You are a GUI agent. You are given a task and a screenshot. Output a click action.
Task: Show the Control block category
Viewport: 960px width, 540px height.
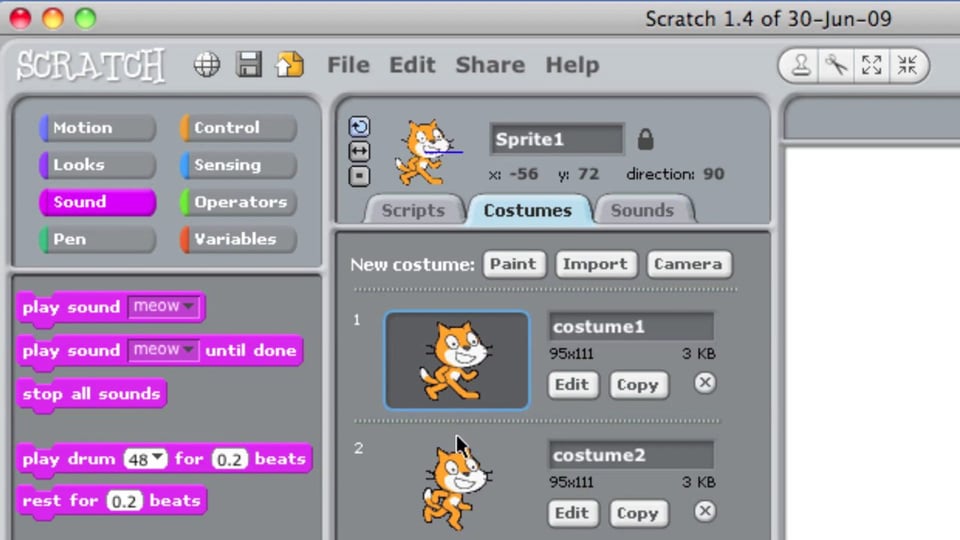(239, 128)
